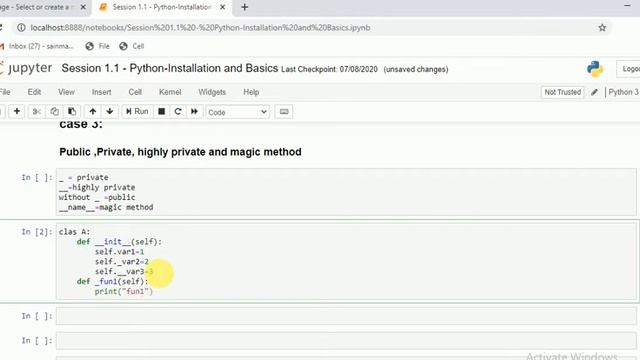Click the second empty code cell
The image size is (640, 360).
point(346,340)
